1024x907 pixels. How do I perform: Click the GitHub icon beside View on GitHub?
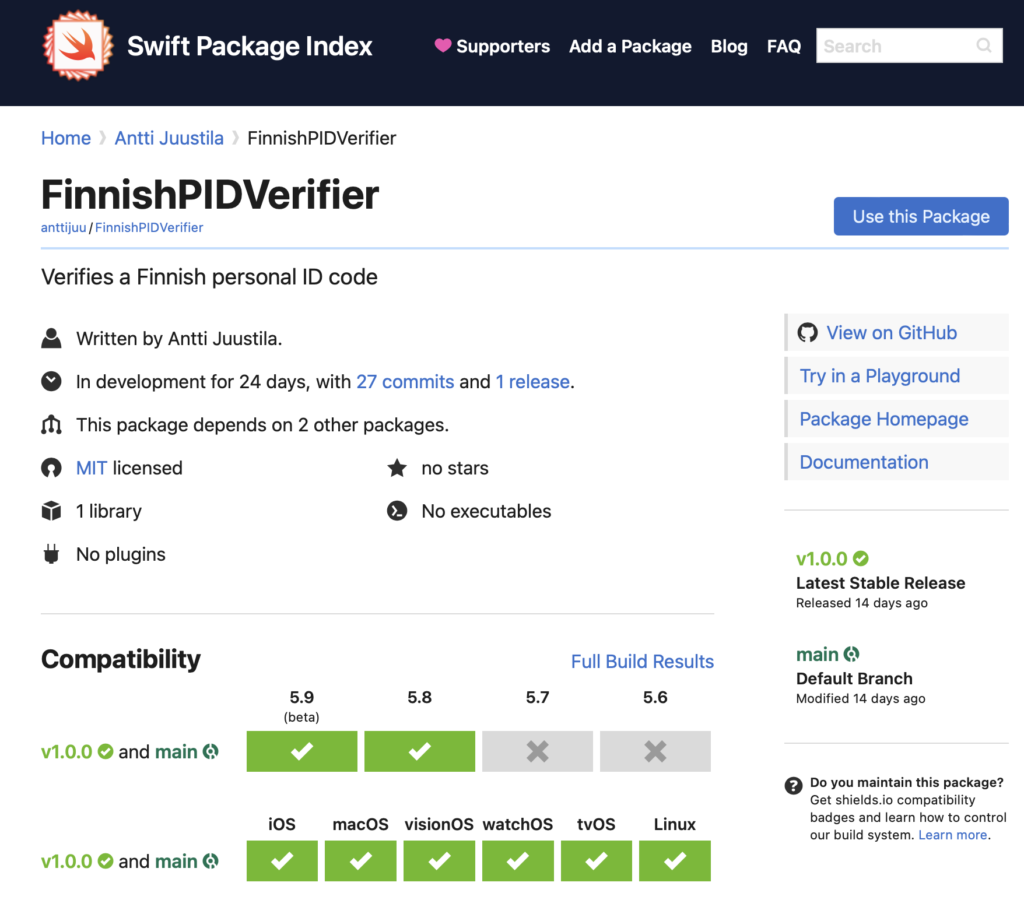(808, 333)
